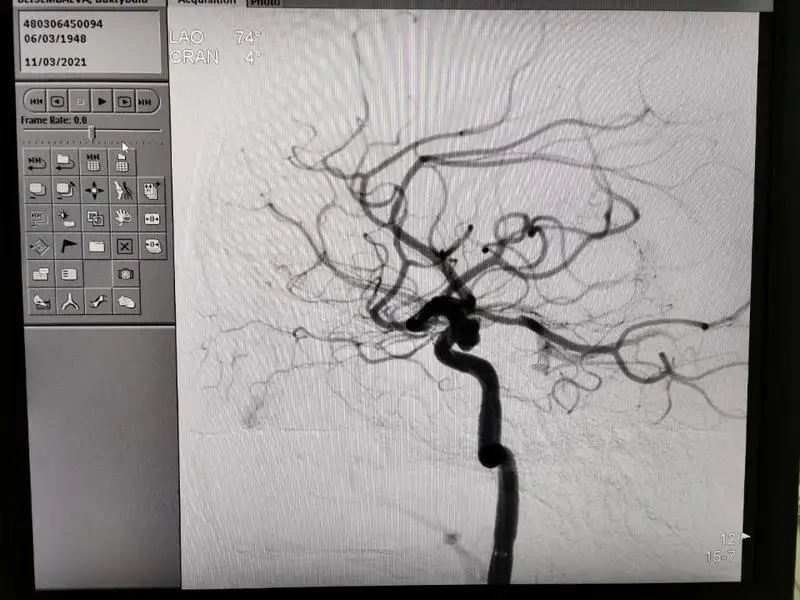
Task: Click the rectangular box with inward arrows icon
Action: tap(152, 219)
